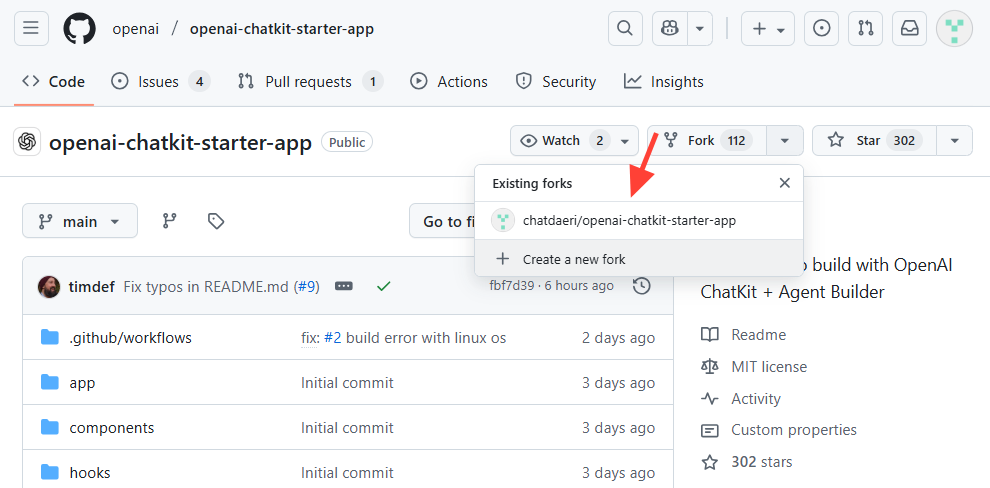Click openai-chatkit-starter-app breadcrumb link

(282, 29)
